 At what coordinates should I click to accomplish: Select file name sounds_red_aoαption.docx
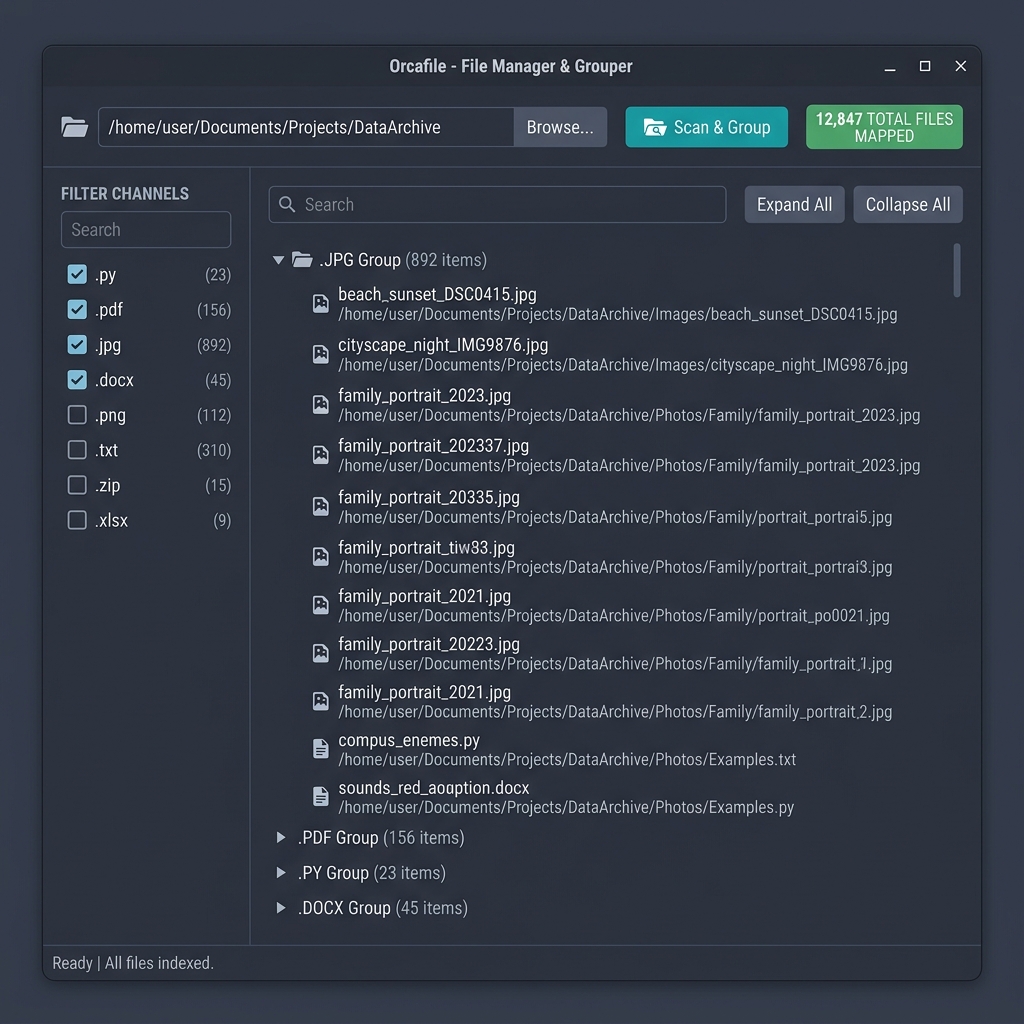pyautogui.click(x=434, y=788)
